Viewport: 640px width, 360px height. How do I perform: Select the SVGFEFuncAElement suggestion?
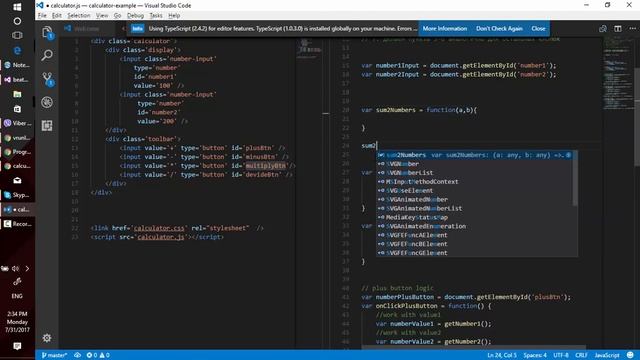coord(473,236)
